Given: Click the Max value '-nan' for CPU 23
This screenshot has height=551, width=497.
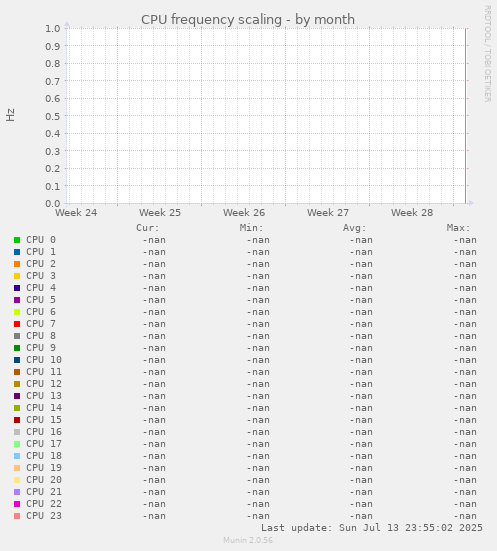Looking at the screenshot, I should click(465, 516).
